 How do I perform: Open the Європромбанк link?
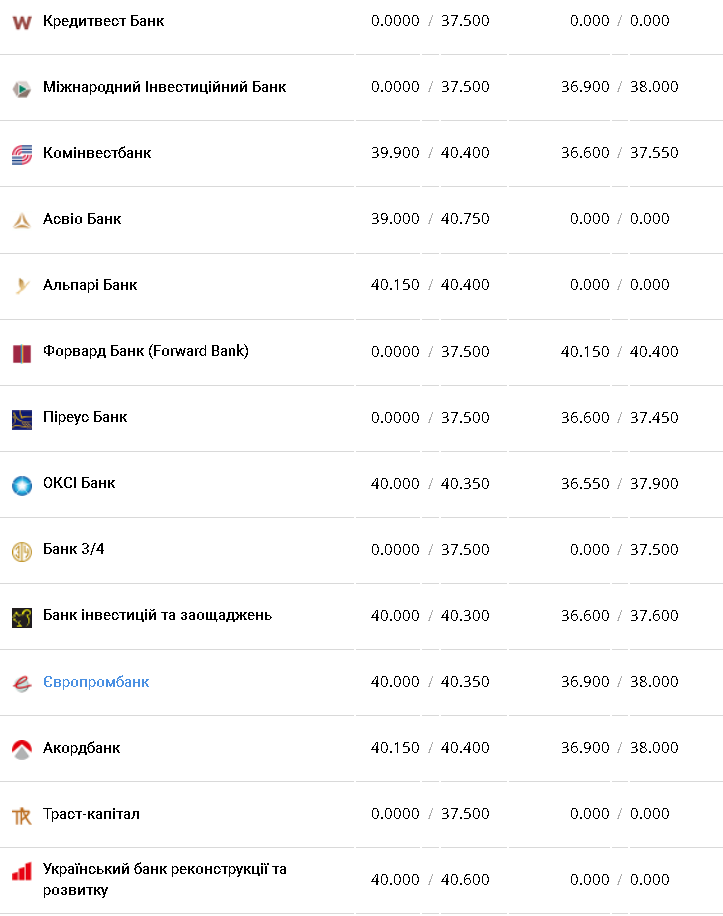tap(96, 682)
